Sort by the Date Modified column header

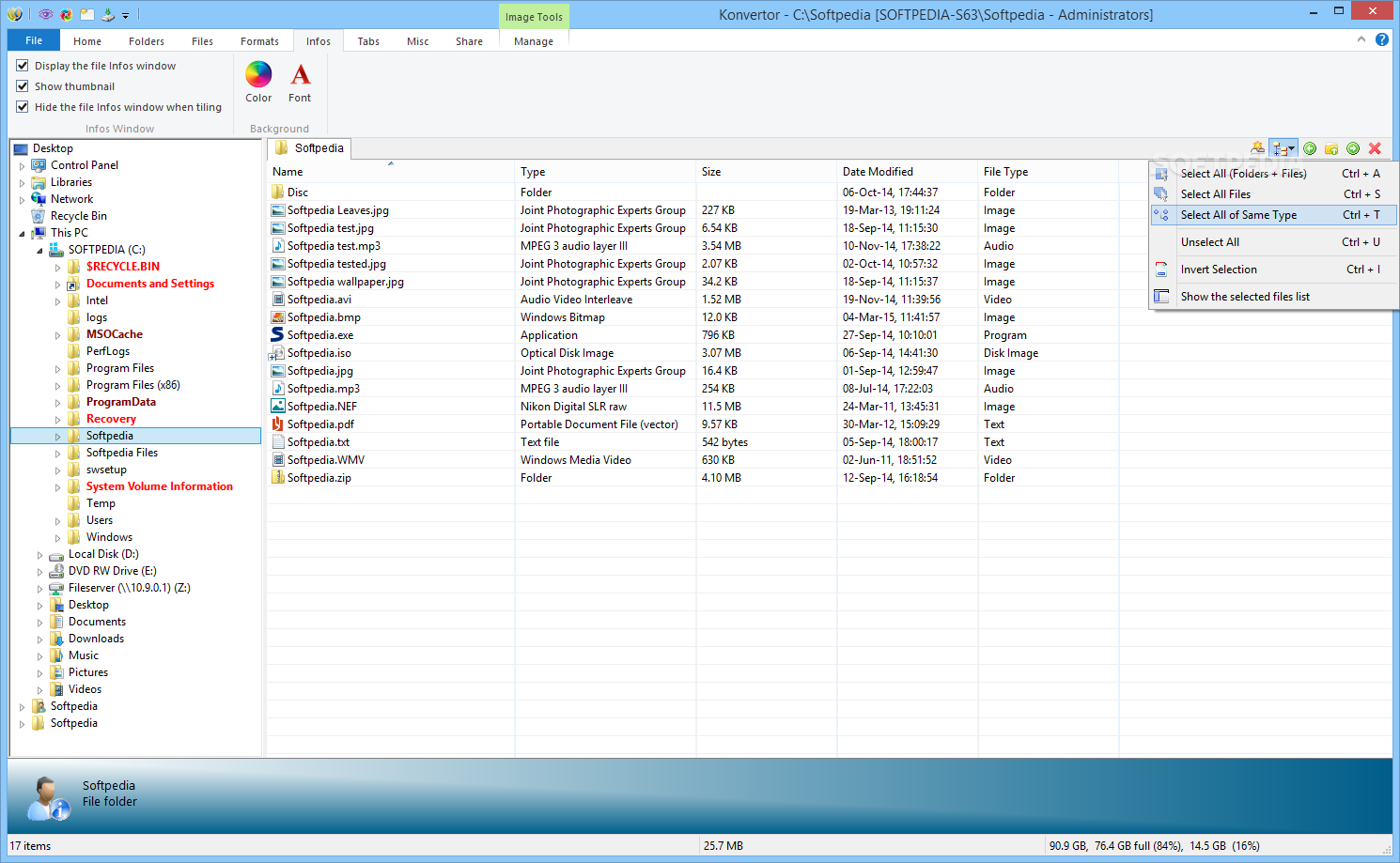908,172
